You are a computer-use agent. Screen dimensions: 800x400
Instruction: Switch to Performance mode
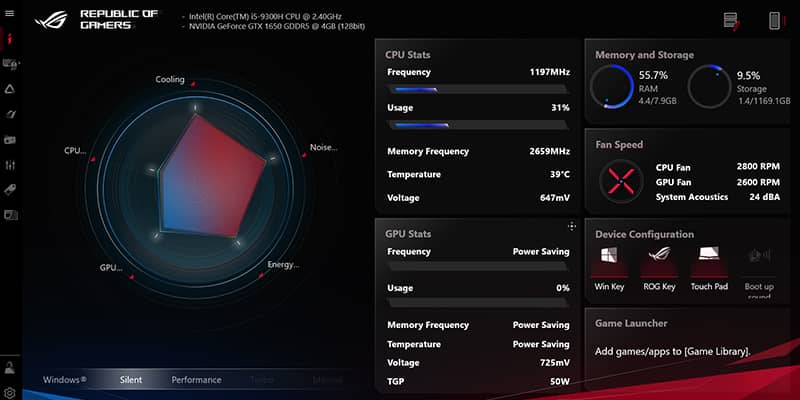[x=197, y=380]
